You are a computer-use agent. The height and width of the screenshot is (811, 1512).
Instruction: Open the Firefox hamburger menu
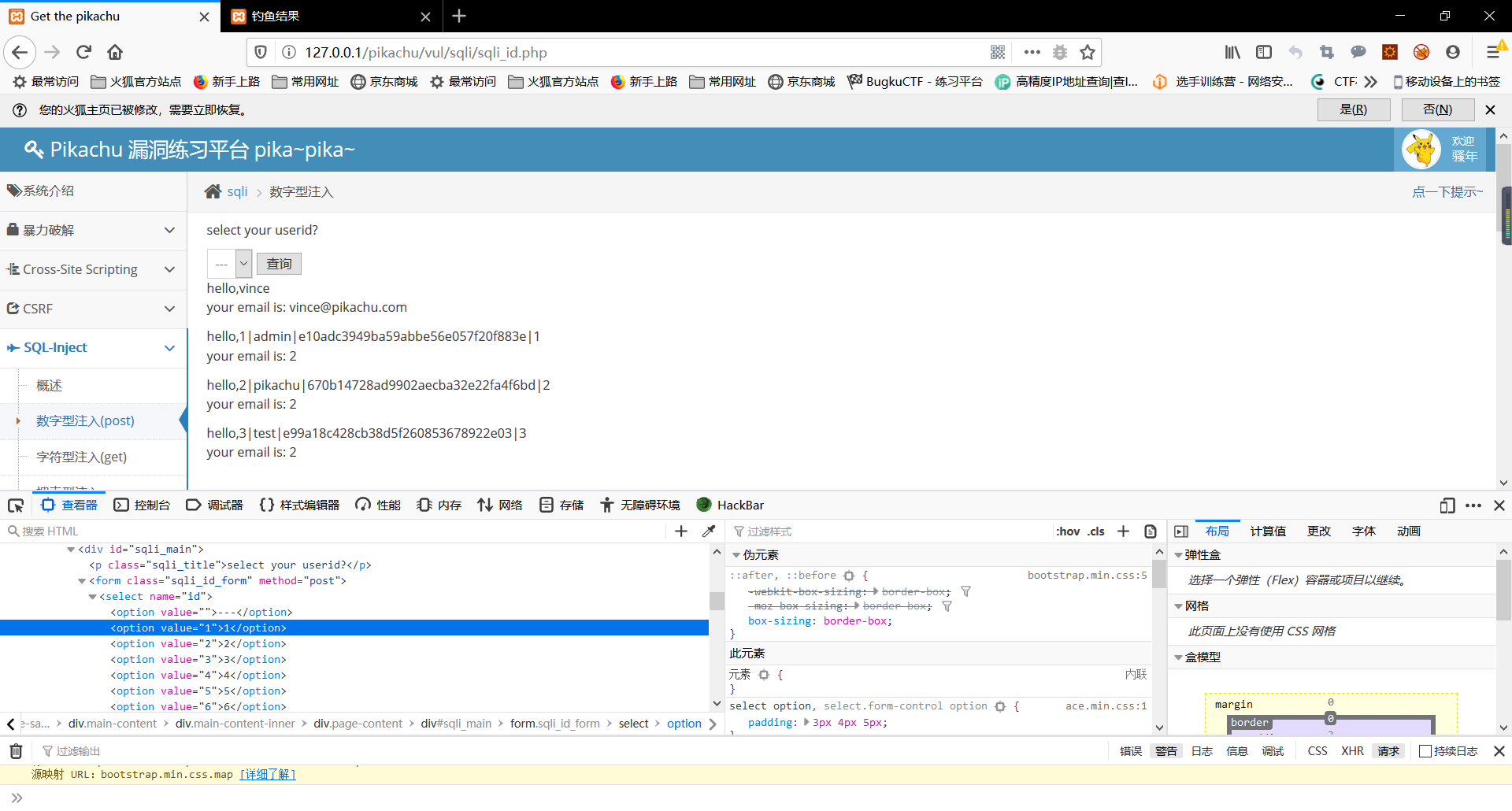click(x=1492, y=52)
